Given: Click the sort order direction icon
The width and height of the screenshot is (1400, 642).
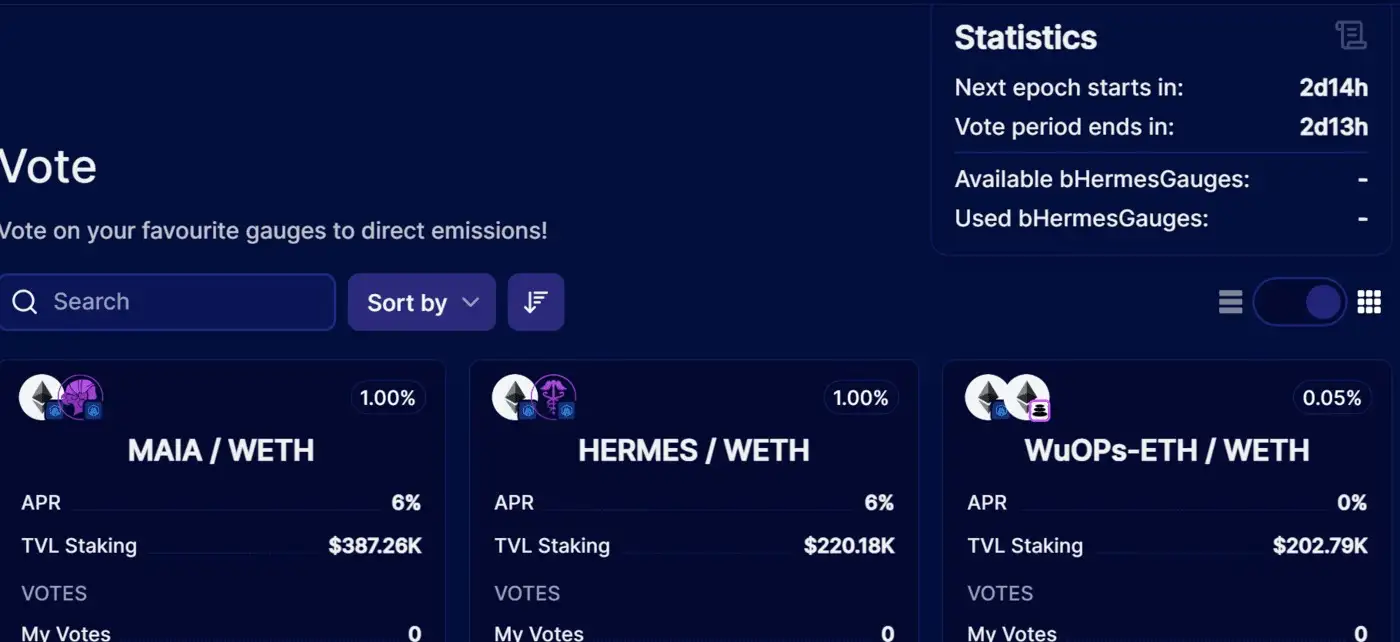Looking at the screenshot, I should point(536,302).
